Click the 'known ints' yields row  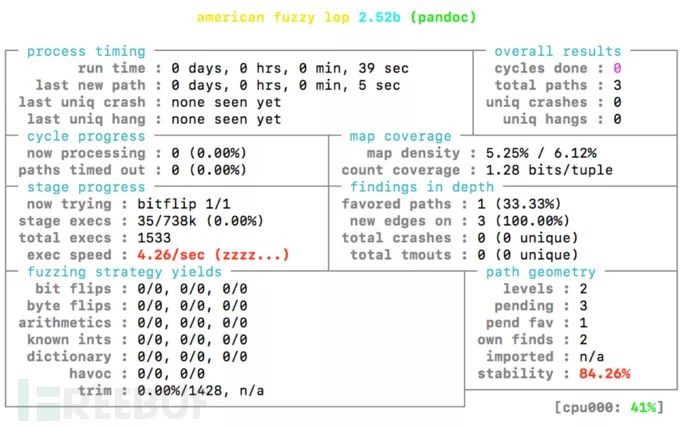[x=137, y=340]
